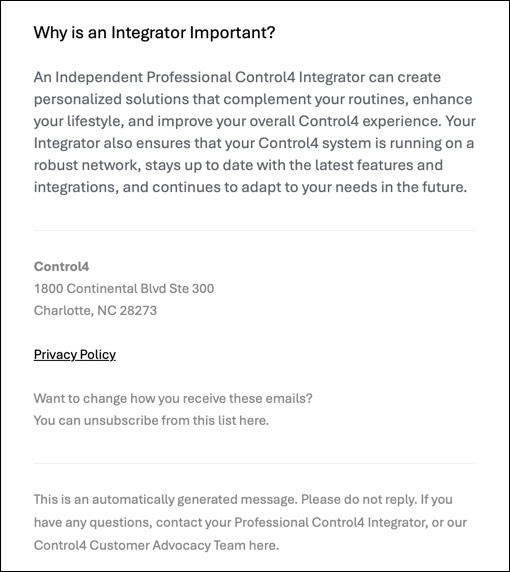Click the "1800 Continental Blvd Ste 300" address line

124,289
